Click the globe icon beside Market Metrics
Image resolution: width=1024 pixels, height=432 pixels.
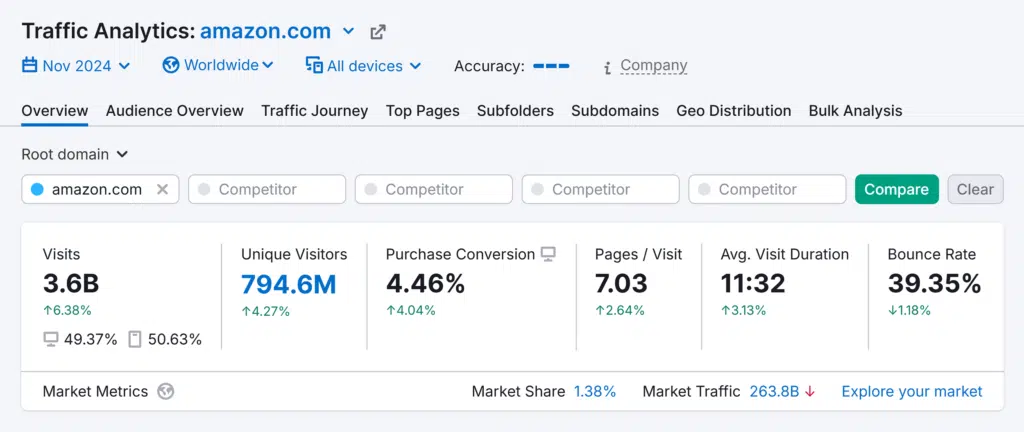pos(166,391)
